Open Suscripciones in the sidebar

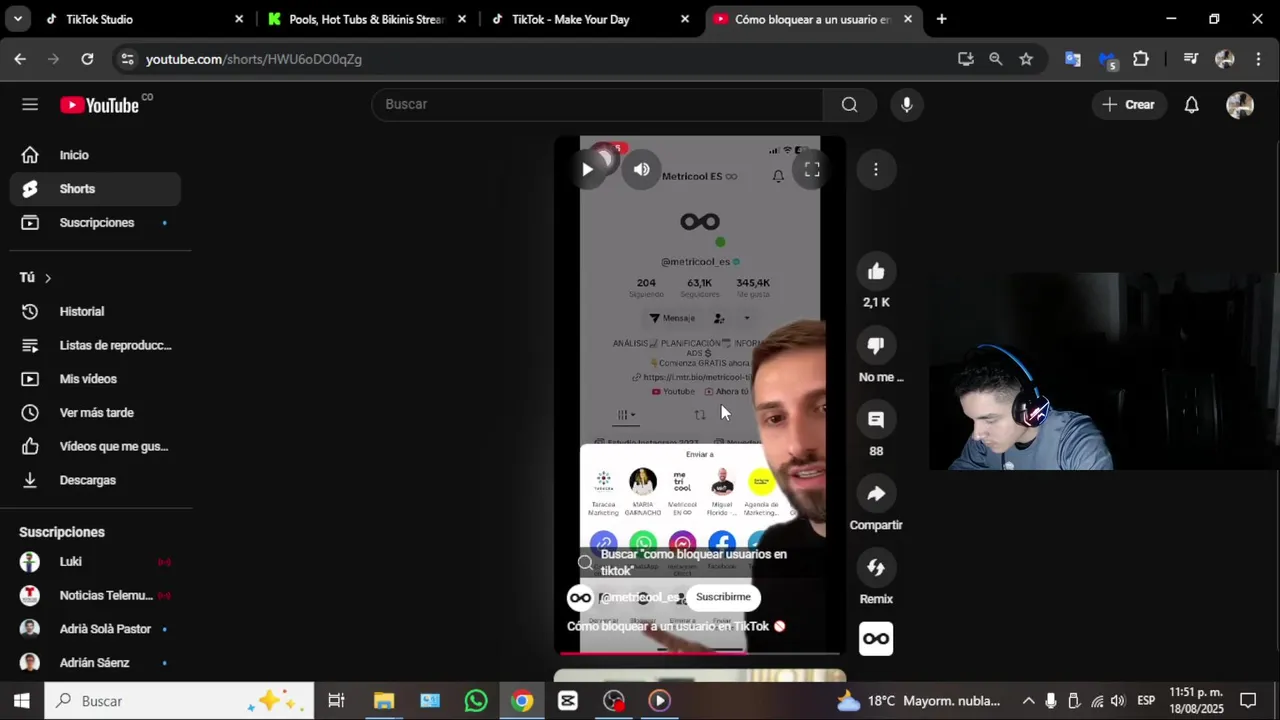pos(95,222)
